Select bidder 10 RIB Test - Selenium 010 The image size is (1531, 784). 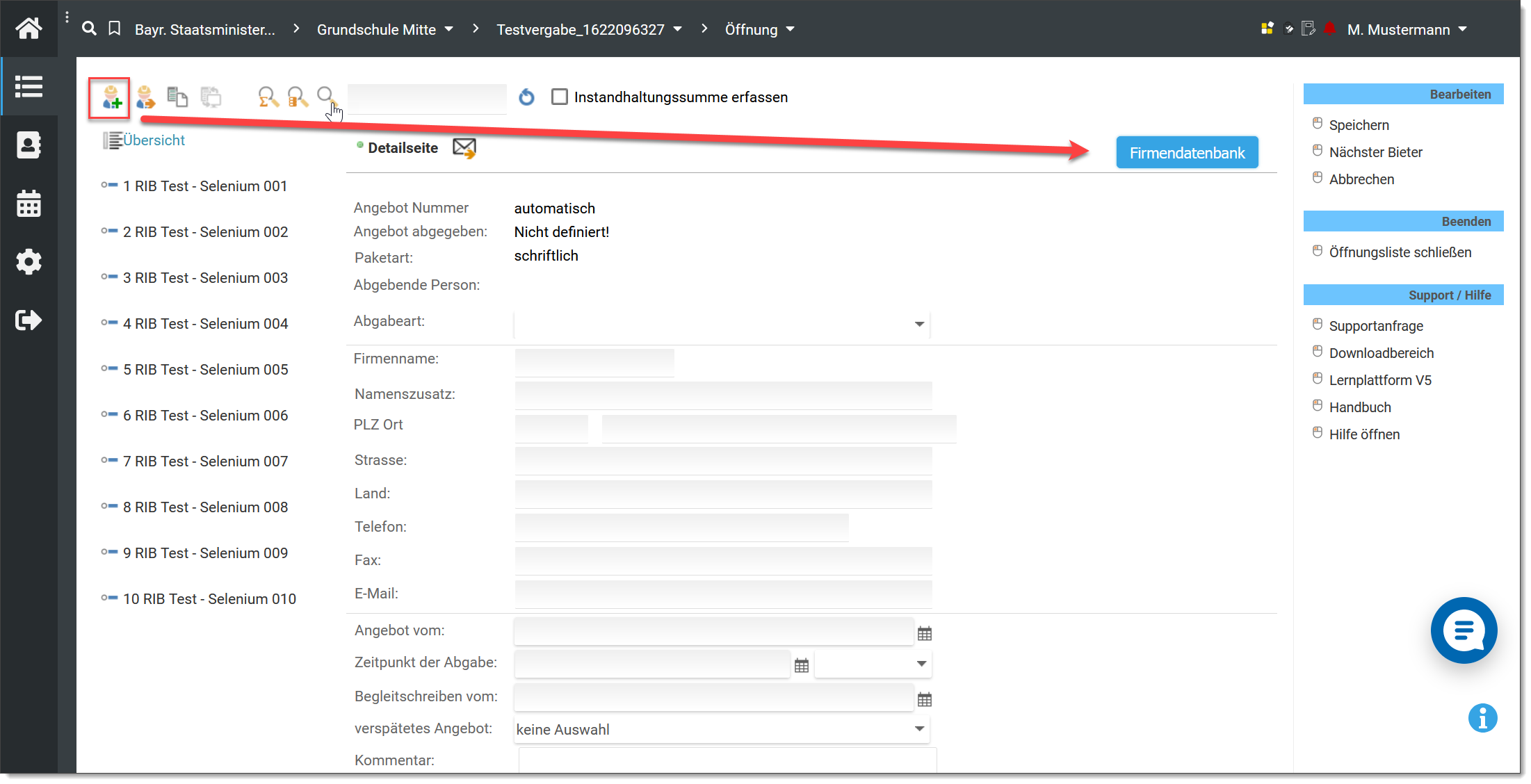pos(209,599)
